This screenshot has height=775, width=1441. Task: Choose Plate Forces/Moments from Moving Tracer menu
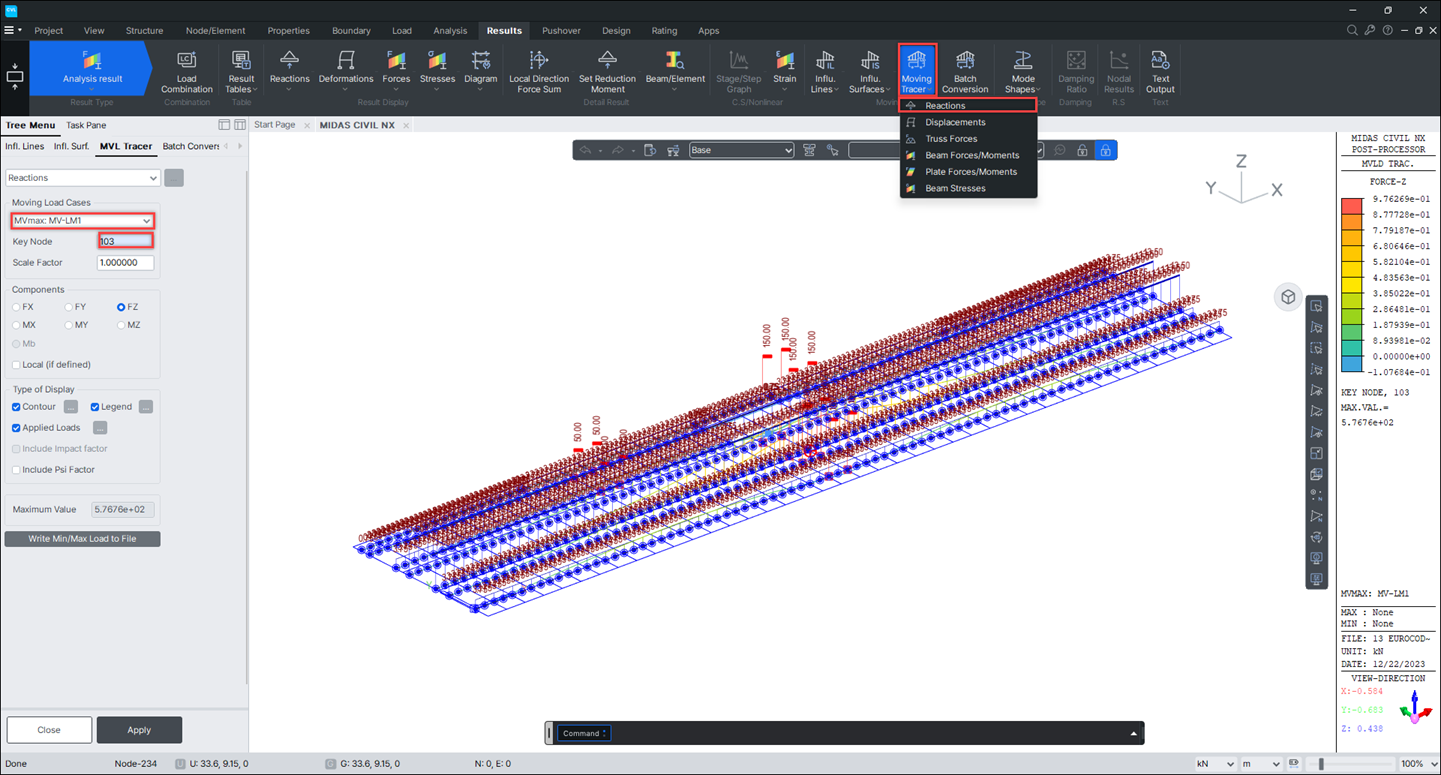pos(968,172)
